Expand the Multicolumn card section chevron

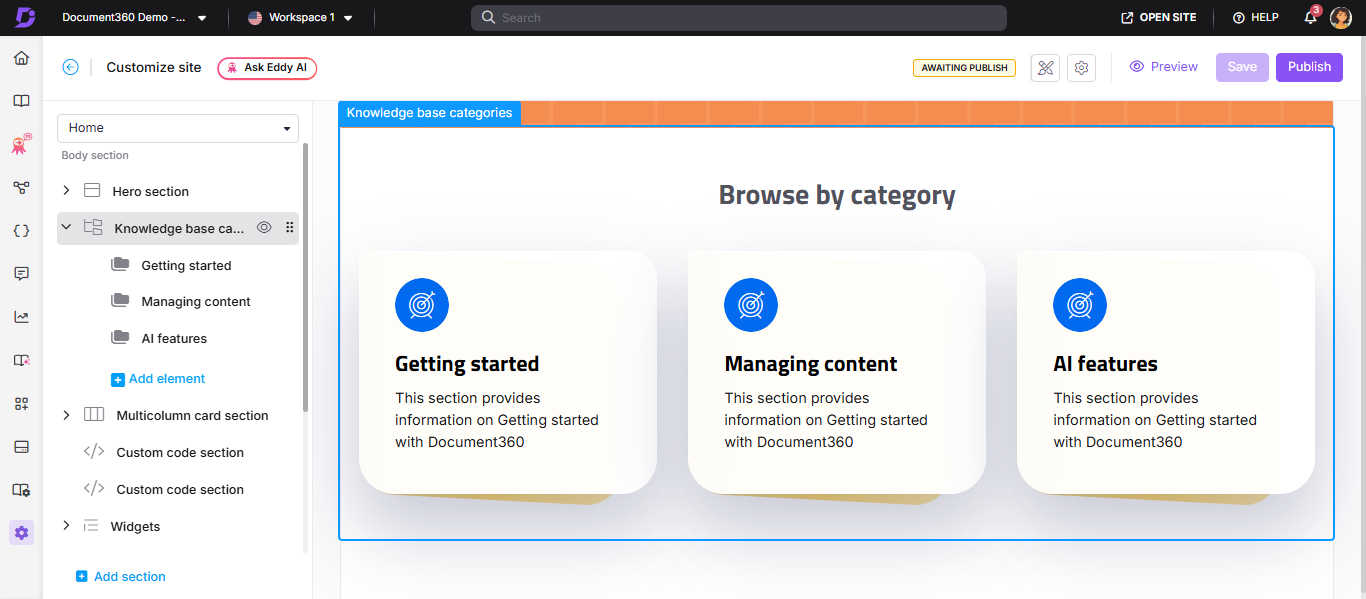[66, 414]
